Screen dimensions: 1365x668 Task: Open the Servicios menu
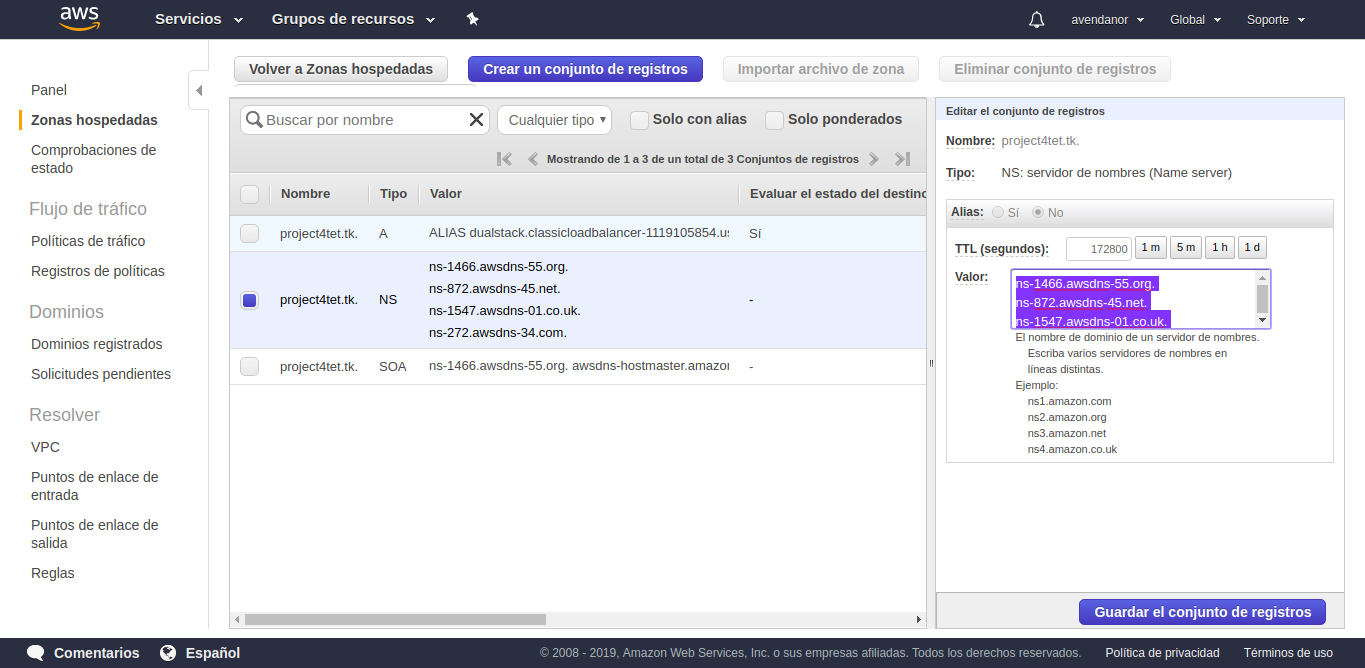coord(199,19)
